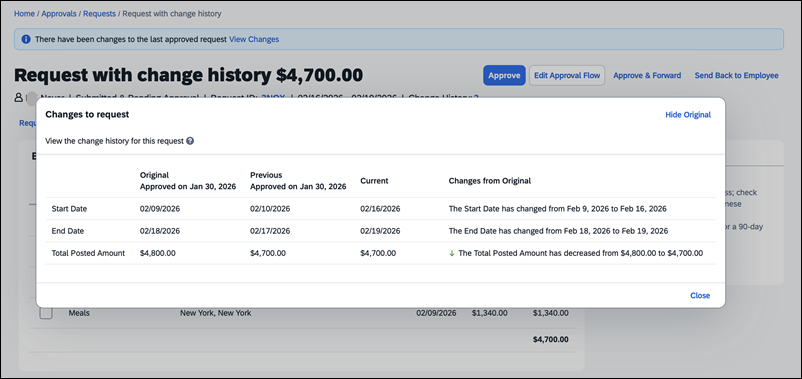802x379 pixels.
Task: Go to Home breadcrumb
Action: click(24, 14)
